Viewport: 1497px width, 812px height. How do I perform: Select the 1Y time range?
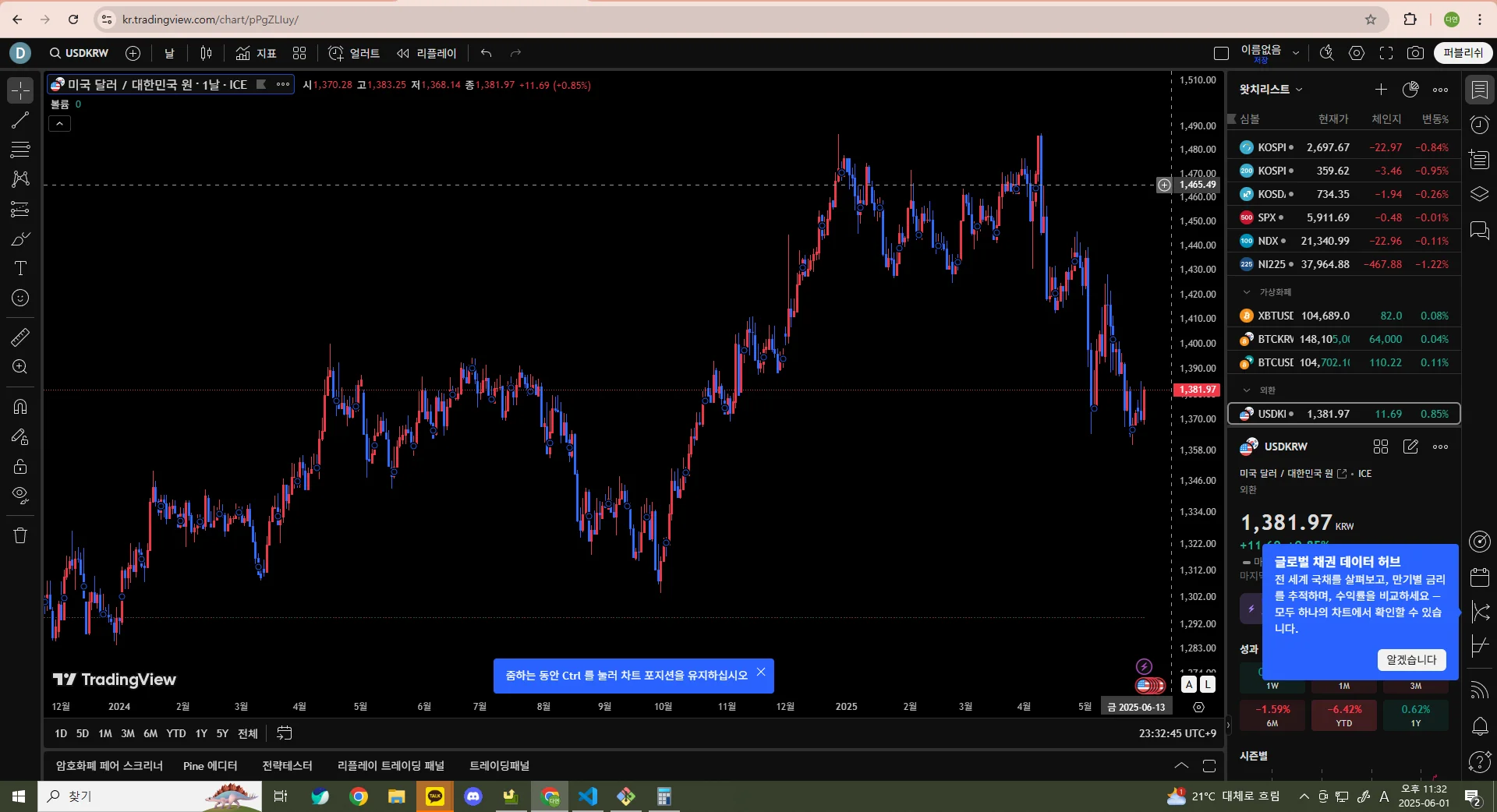[201, 733]
